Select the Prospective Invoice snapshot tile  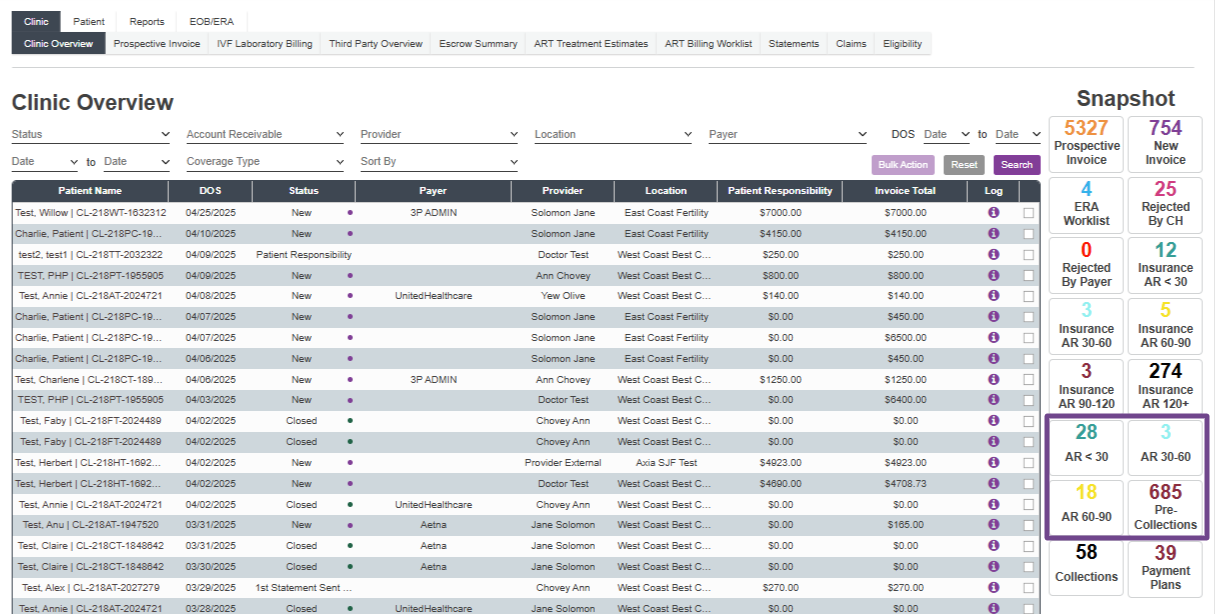(x=1086, y=142)
